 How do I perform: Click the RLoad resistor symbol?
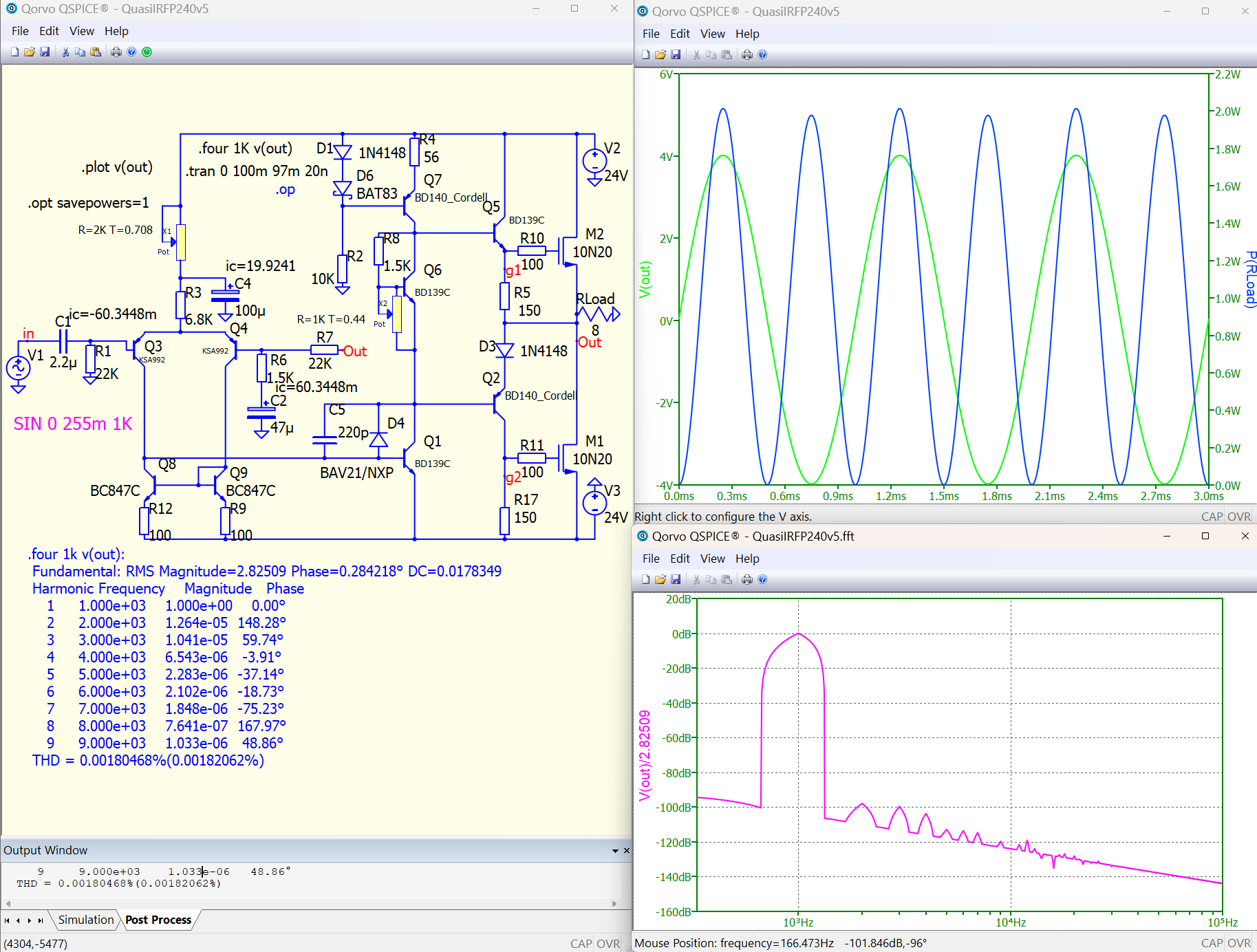pyautogui.click(x=598, y=314)
